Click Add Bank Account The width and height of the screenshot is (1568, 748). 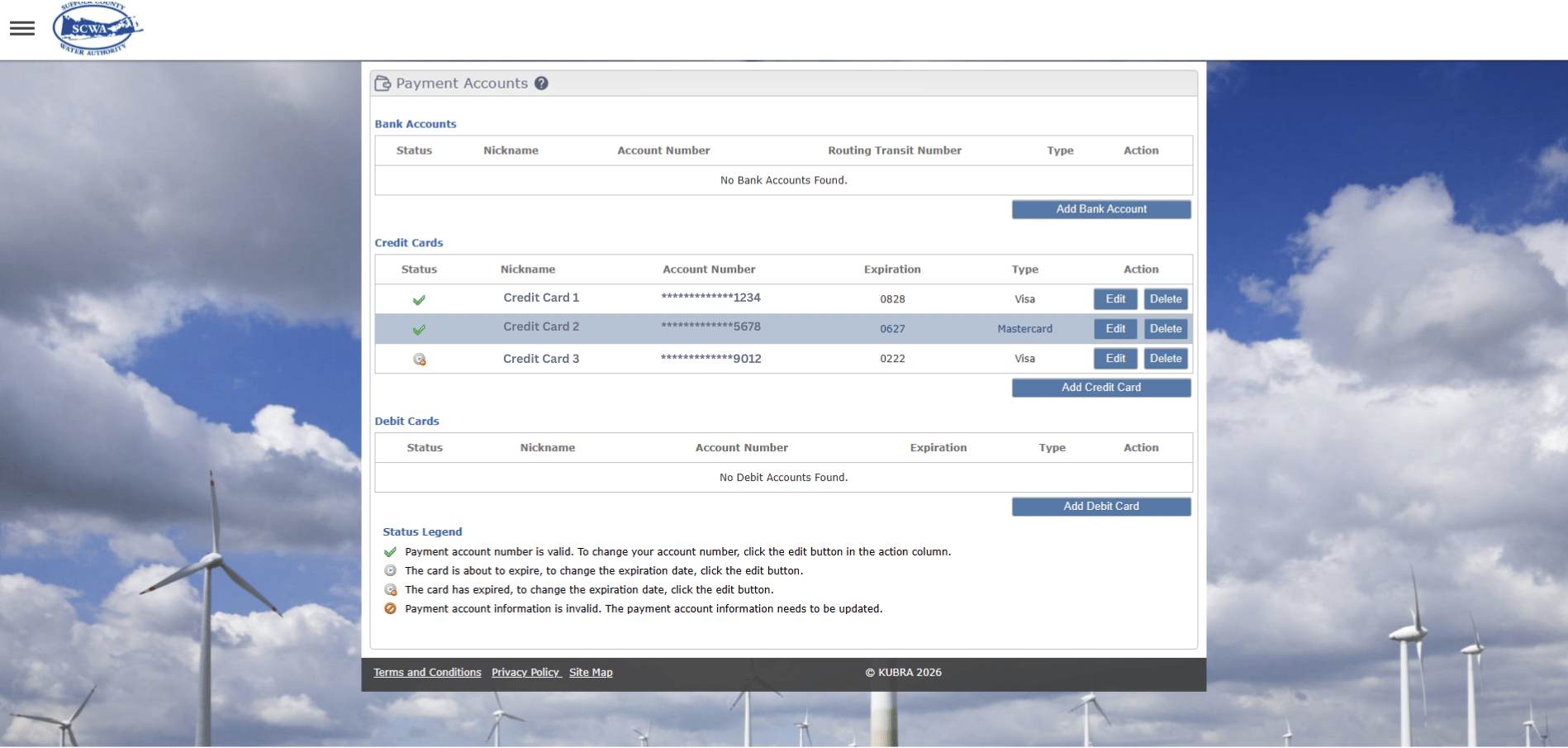click(x=1100, y=209)
